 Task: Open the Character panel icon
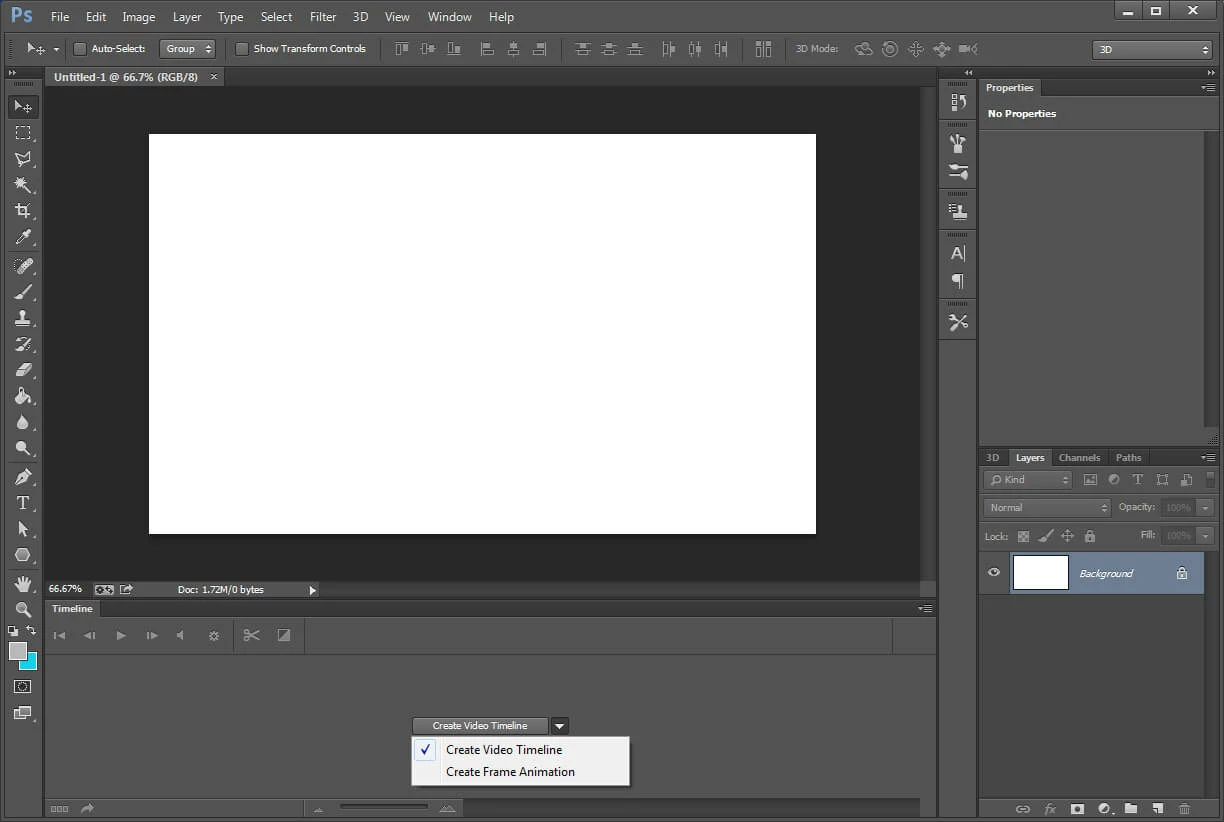958,253
